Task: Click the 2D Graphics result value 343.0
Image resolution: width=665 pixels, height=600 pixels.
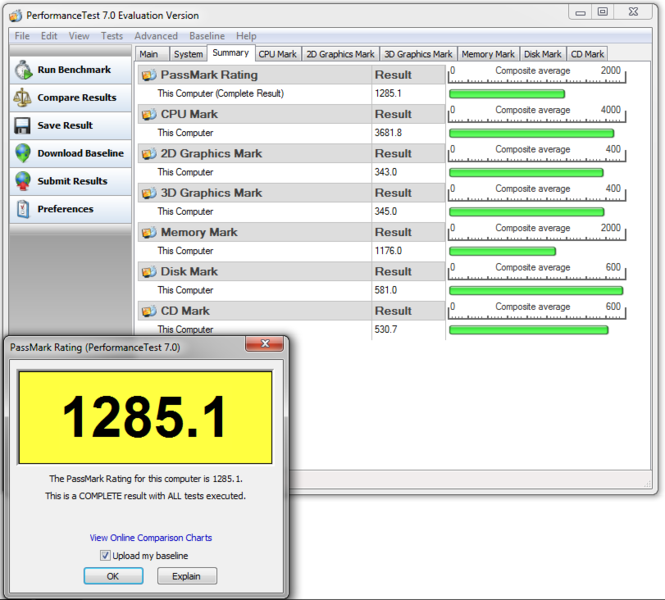Action: (386, 172)
